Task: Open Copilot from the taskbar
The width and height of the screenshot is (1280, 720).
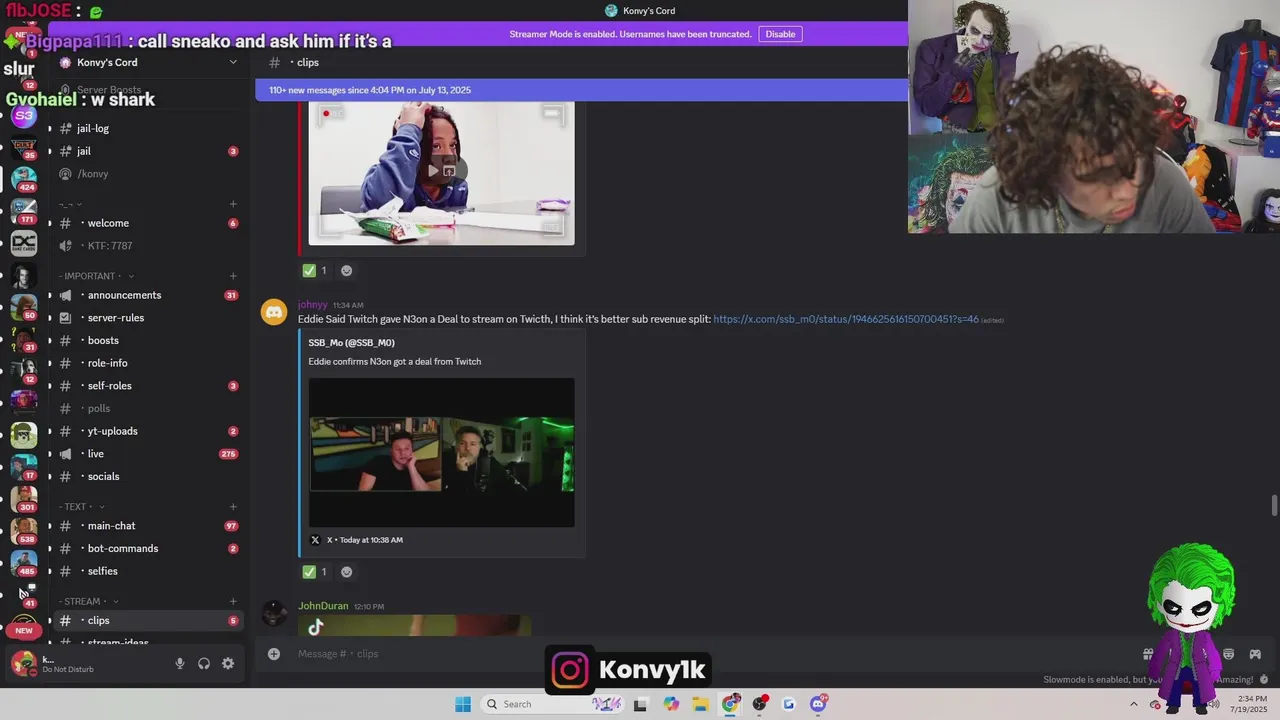Action: pos(671,704)
